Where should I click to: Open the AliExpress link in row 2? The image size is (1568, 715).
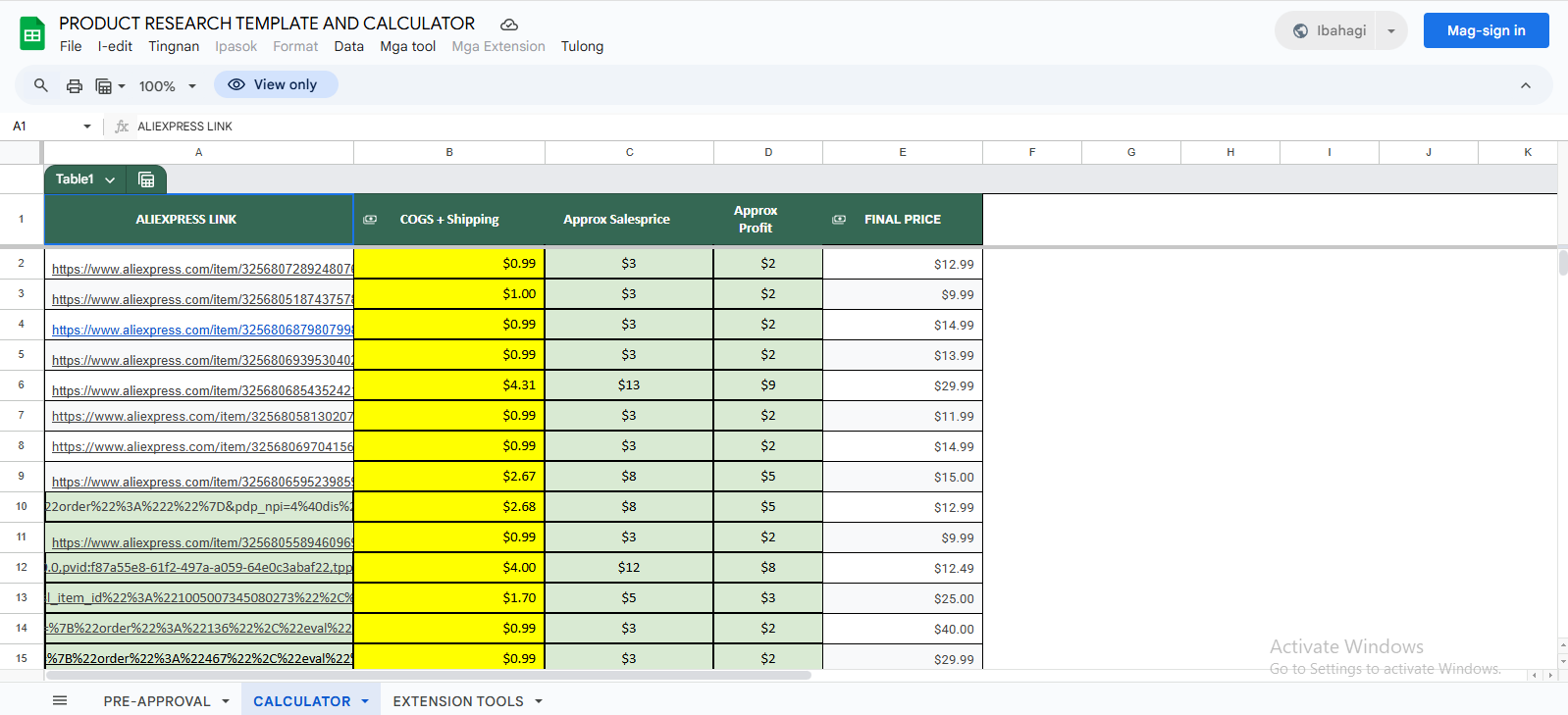click(x=202, y=269)
